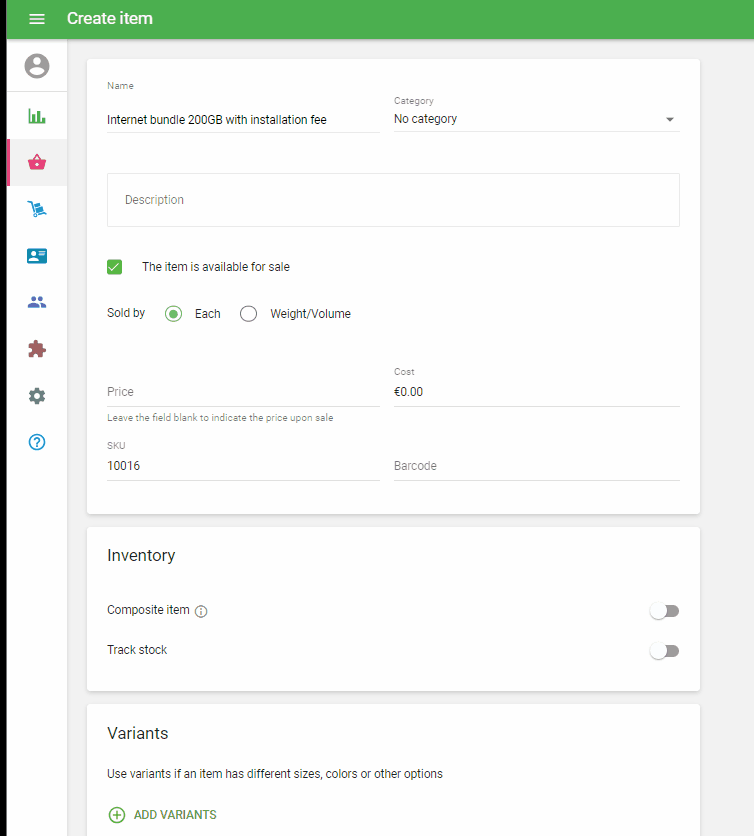Go to Reports bar chart icon
This screenshot has width=754, height=836.
(37, 116)
